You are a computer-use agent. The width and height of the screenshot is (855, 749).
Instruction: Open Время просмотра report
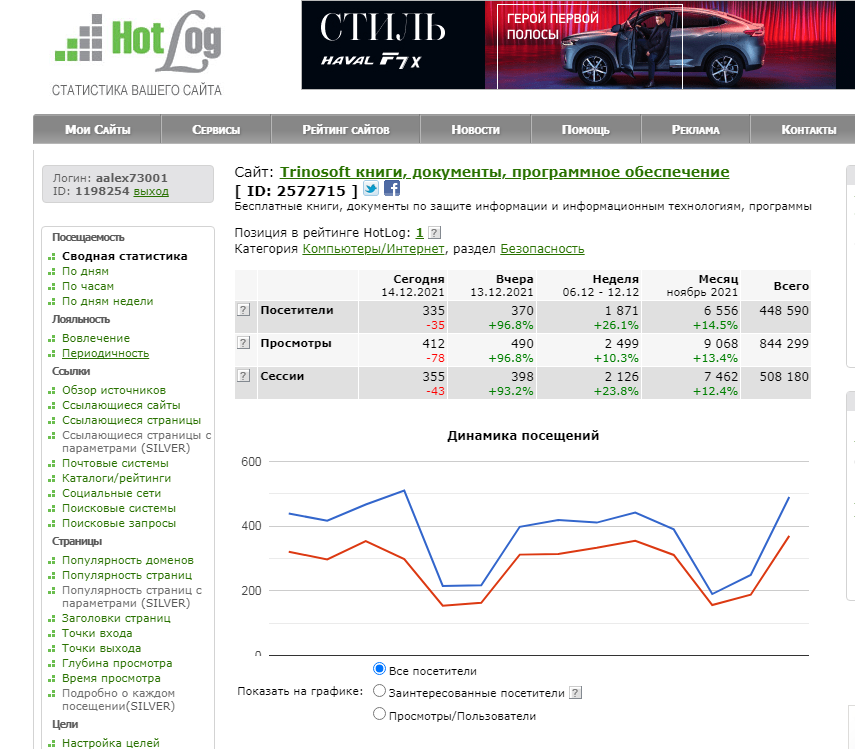(111, 678)
